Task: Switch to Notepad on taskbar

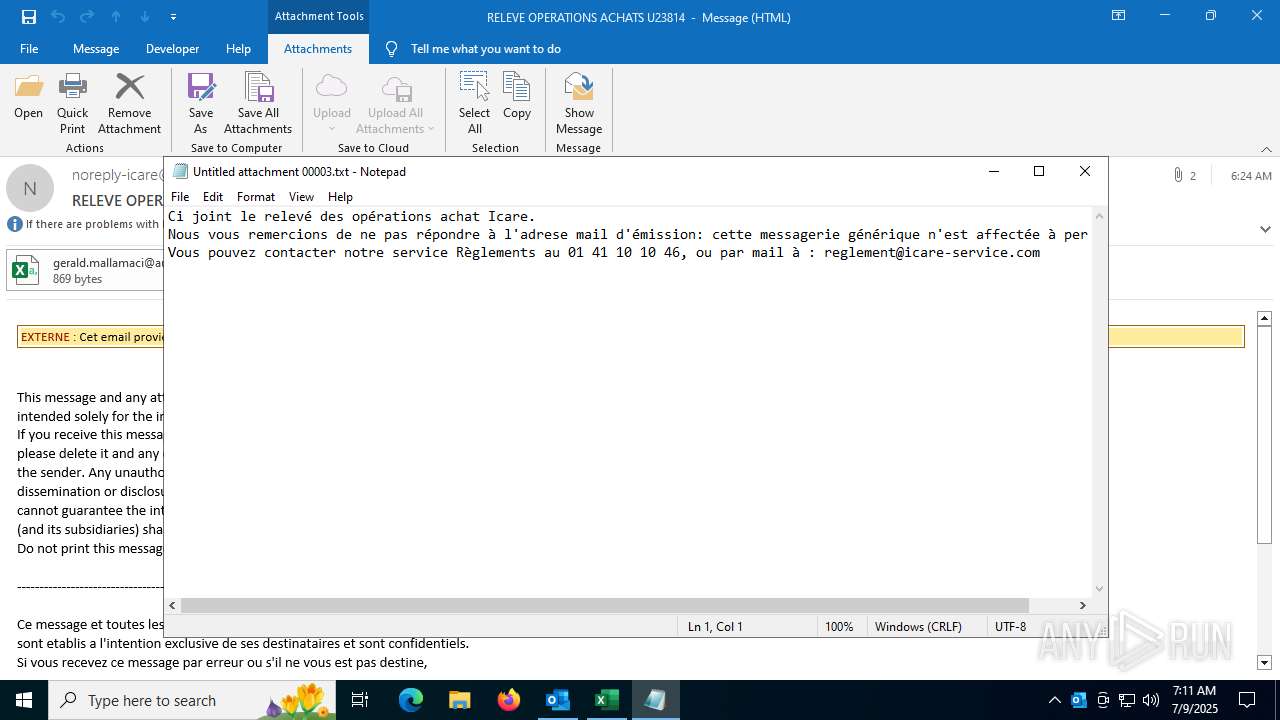Action: 655,700
